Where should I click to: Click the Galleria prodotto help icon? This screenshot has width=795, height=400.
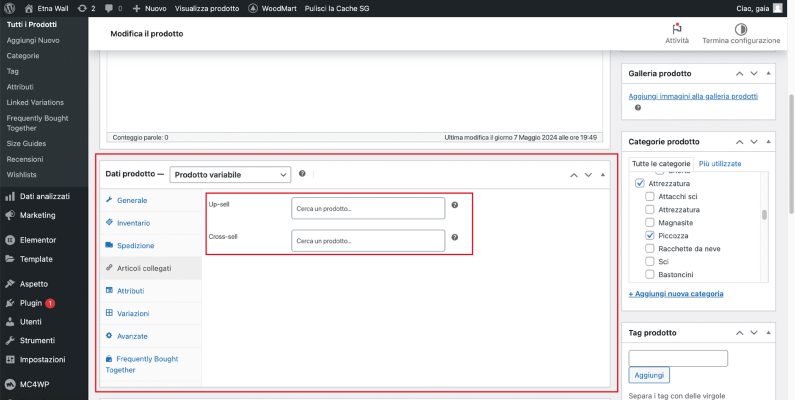click(638, 107)
